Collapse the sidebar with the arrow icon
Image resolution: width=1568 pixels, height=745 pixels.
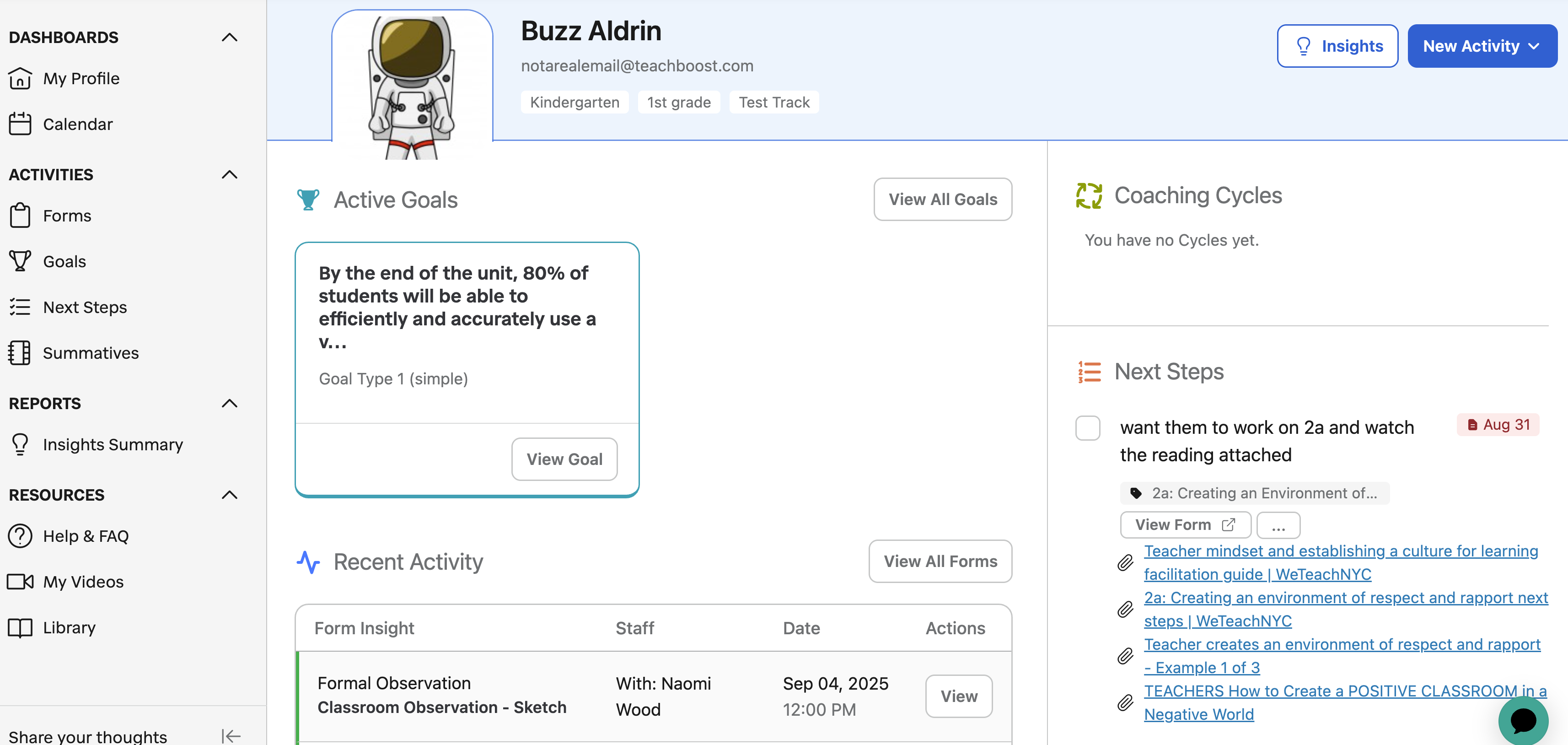tap(231, 736)
